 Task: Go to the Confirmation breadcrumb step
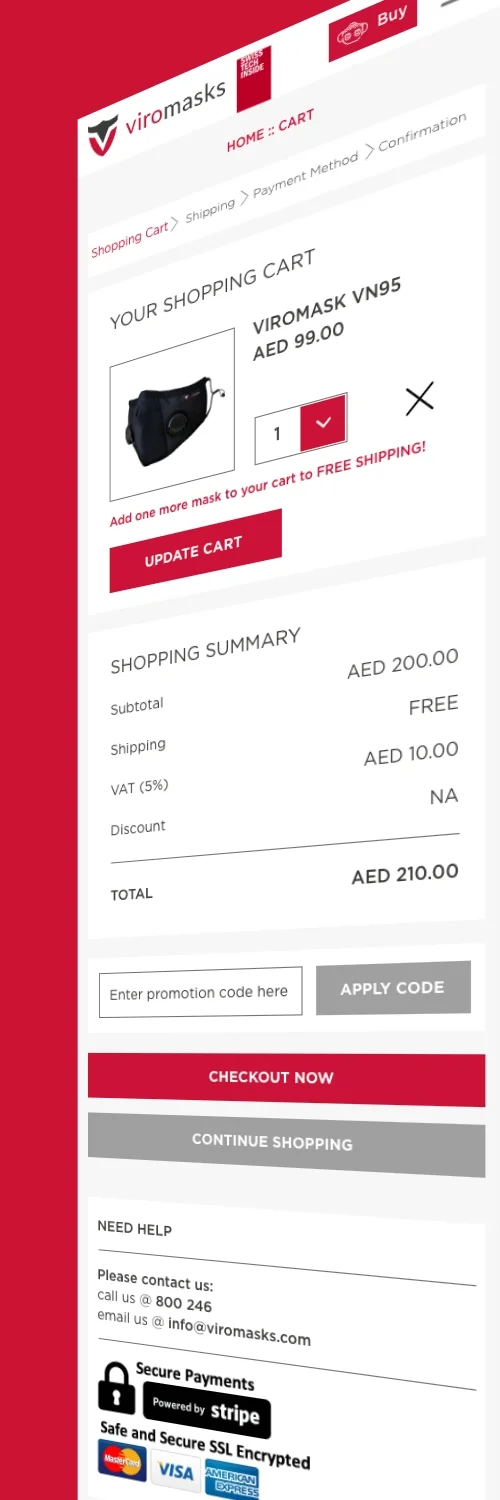click(422, 133)
